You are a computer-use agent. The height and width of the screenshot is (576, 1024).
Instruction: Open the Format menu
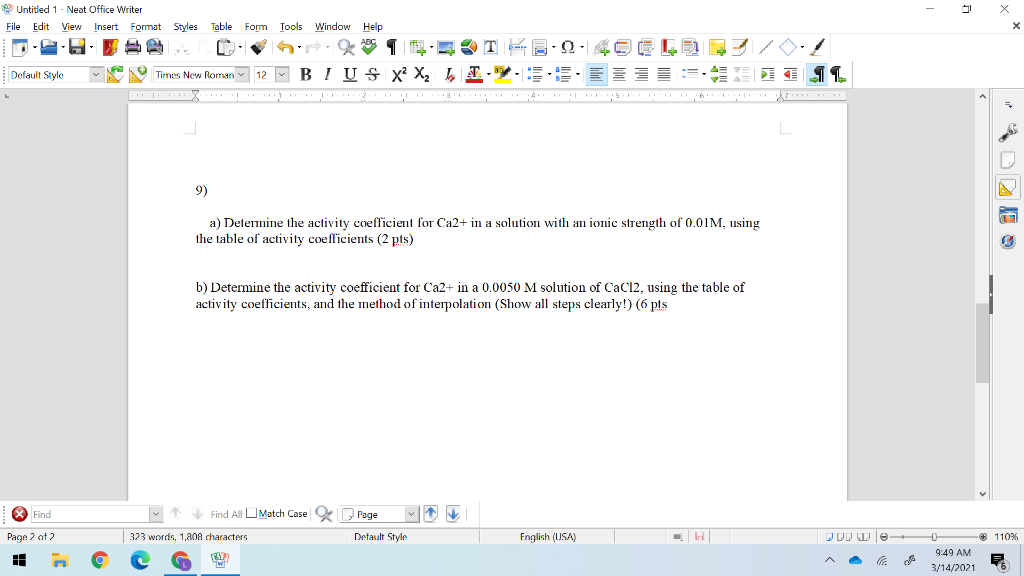(146, 27)
